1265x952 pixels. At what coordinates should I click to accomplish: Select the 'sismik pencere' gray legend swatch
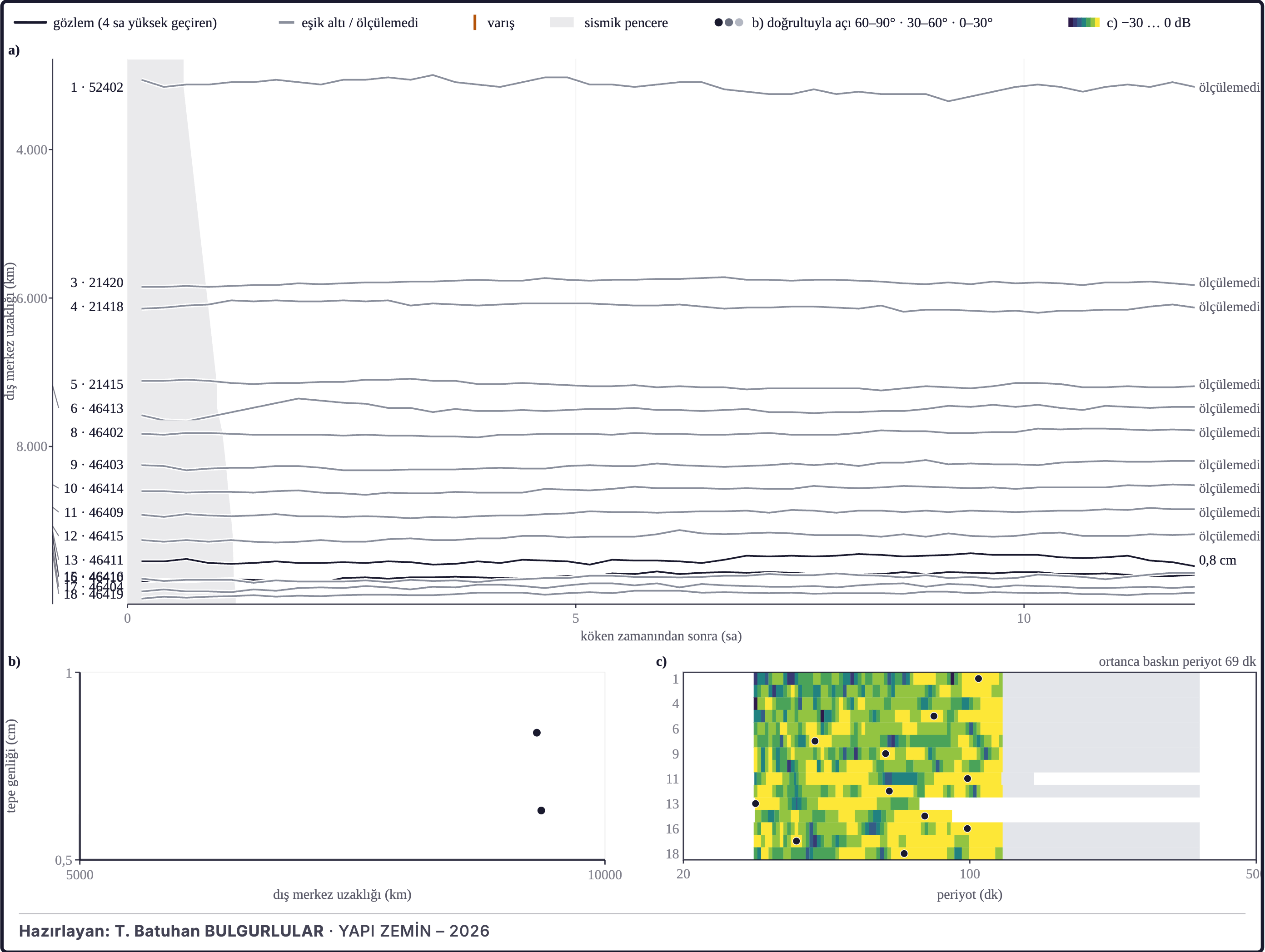[562, 23]
